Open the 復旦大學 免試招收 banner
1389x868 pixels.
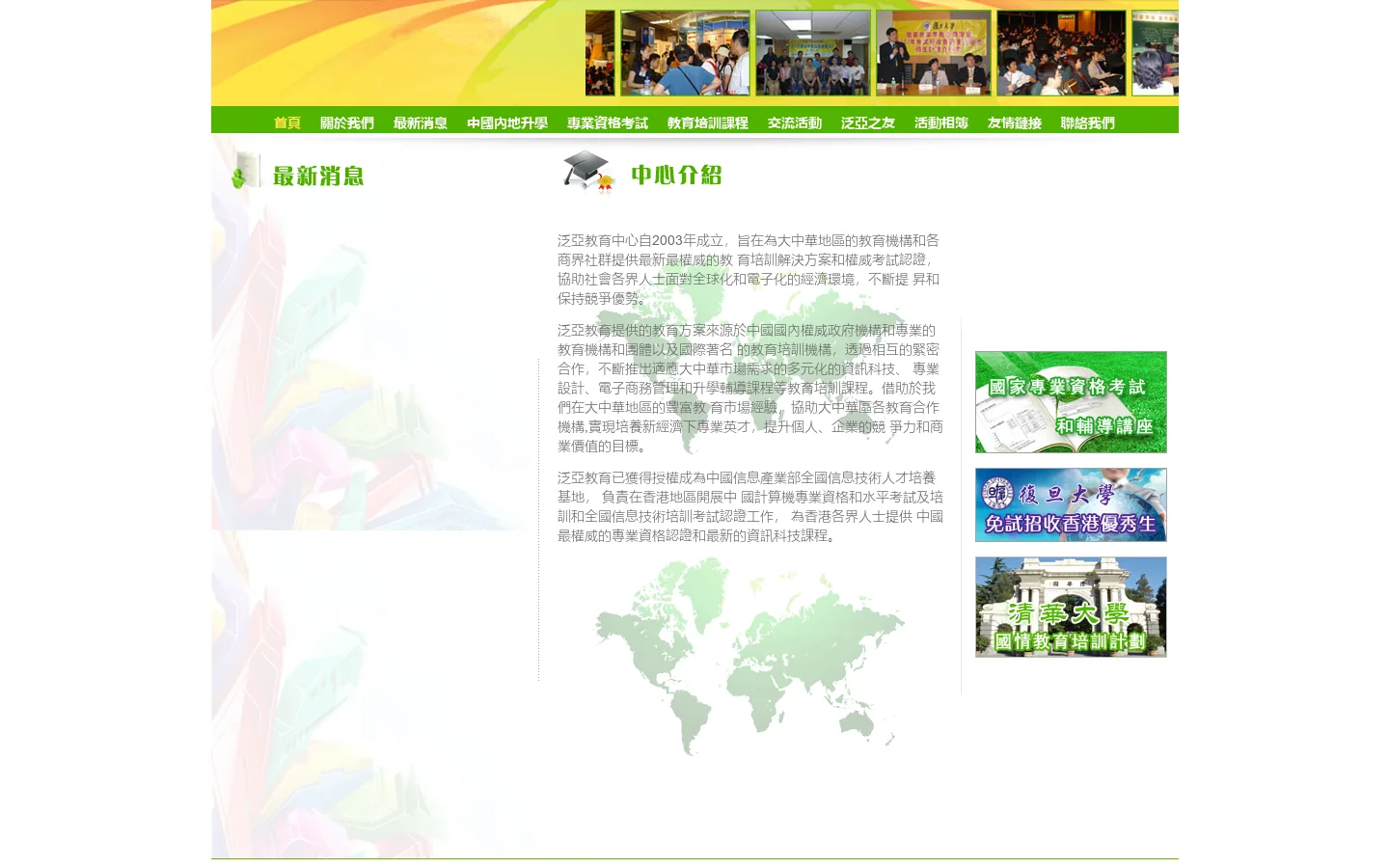pyautogui.click(x=1071, y=504)
